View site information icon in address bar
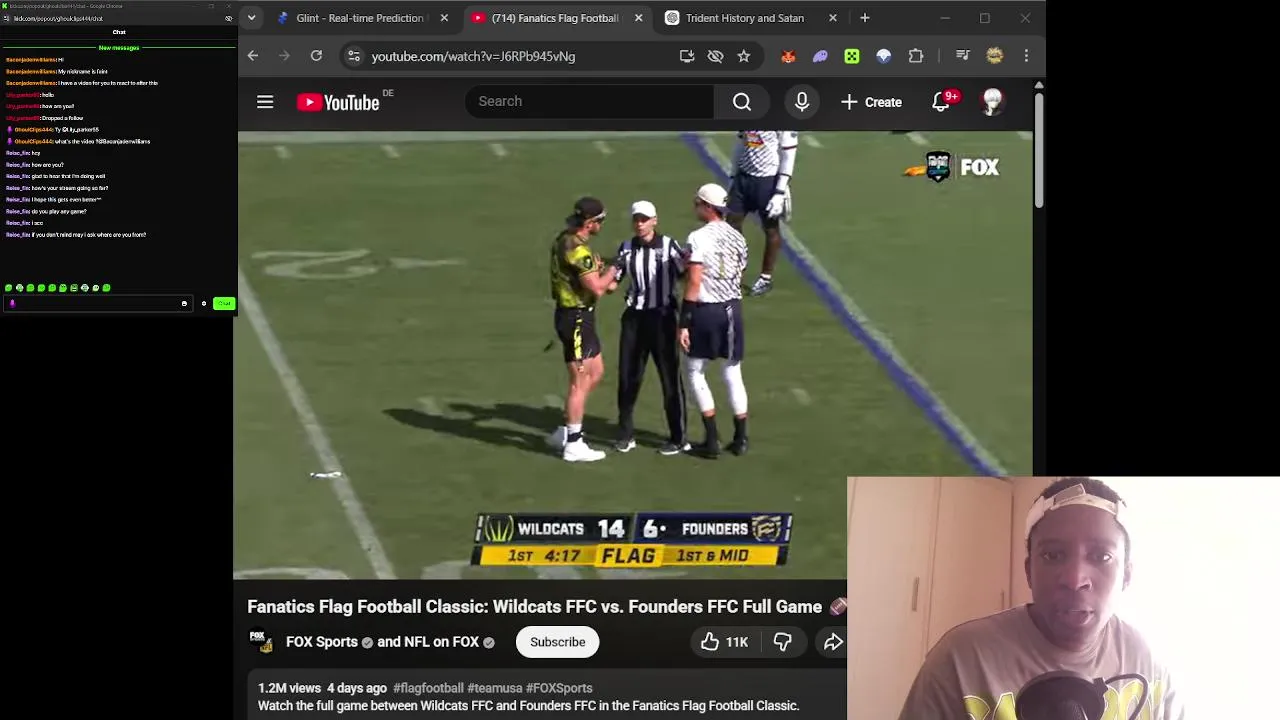1280x720 pixels. [x=353, y=56]
